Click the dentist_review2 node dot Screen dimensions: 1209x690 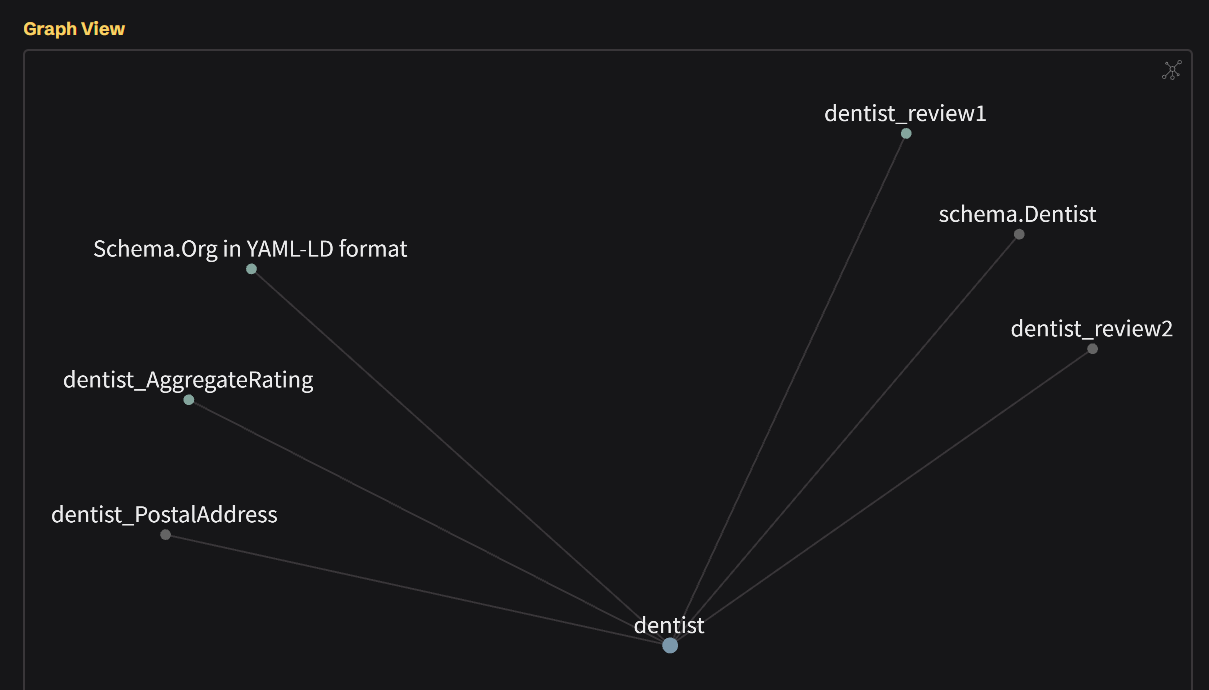[x=1092, y=348]
